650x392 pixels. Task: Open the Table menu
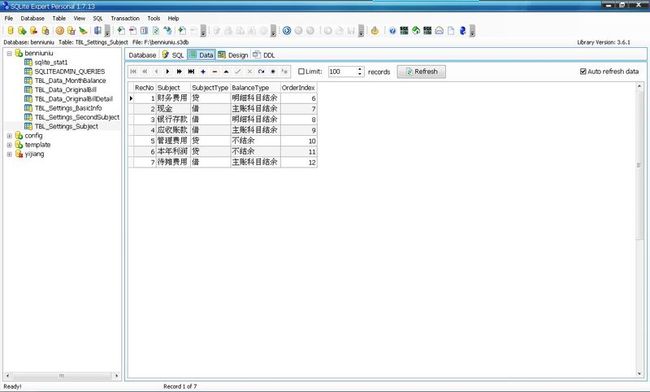click(x=59, y=18)
